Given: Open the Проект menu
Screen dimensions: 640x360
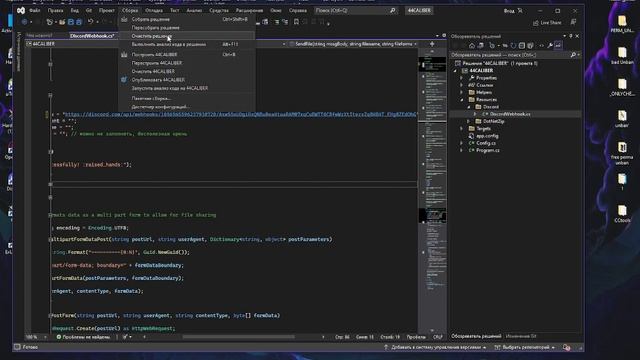Looking at the screenshot, I should pyautogui.click(x=107, y=11).
